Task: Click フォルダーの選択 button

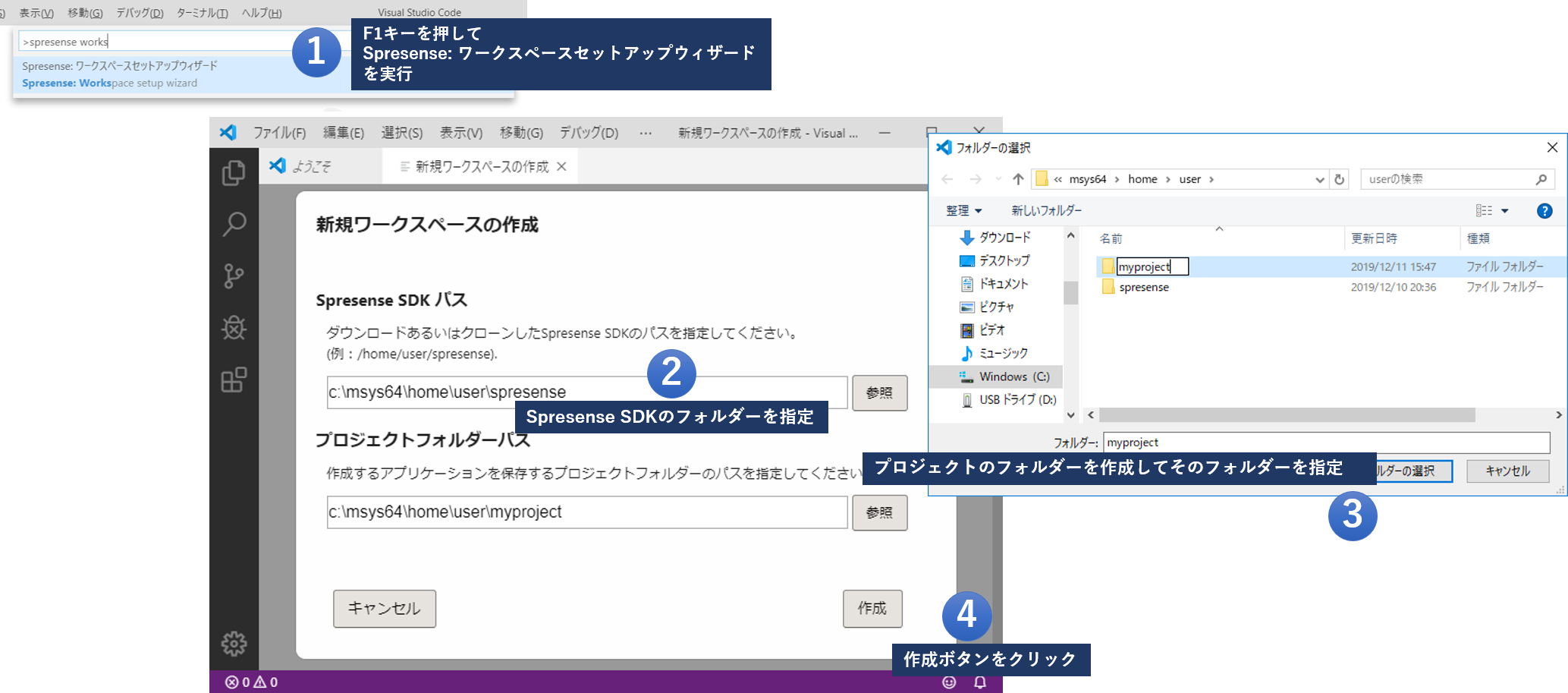Action: coord(1413,471)
